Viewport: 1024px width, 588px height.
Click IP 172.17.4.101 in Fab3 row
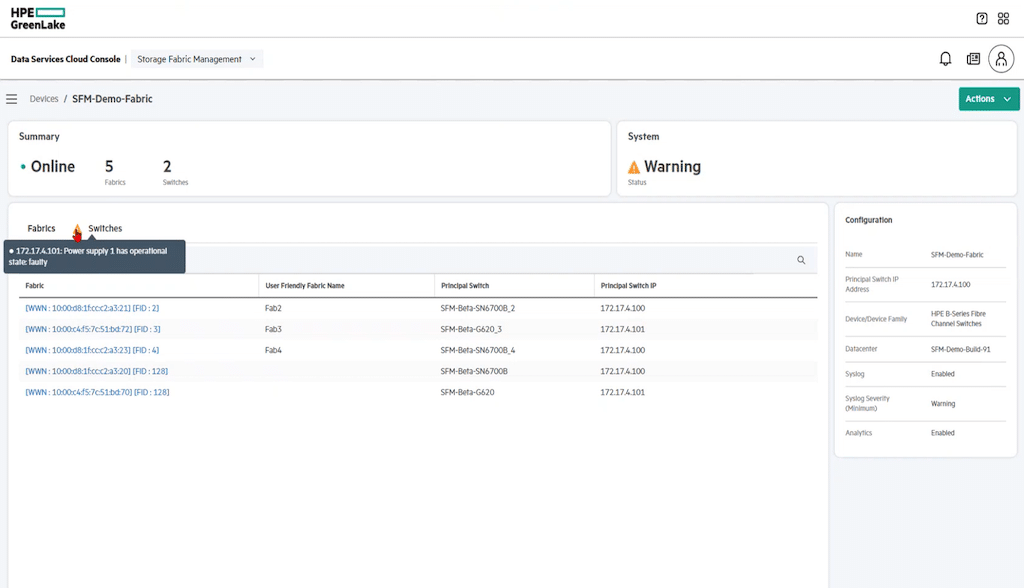pyautogui.click(x=622, y=329)
